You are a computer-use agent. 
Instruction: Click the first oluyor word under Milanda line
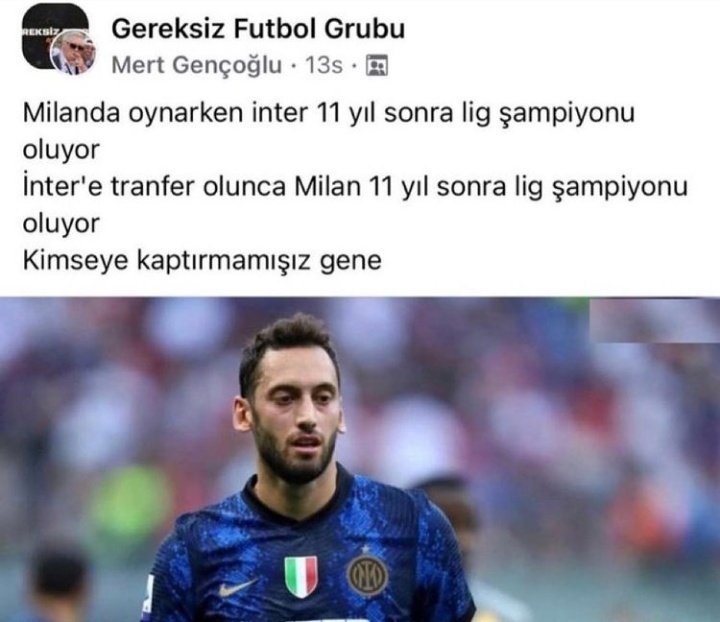pos(61,150)
